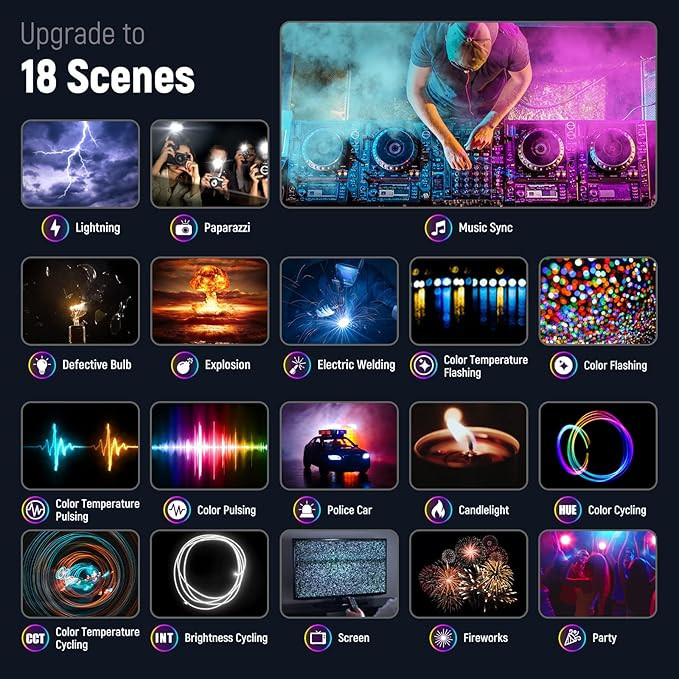Select the Police Car siren icon
Image resolution: width=679 pixels, height=679 pixels.
click(x=307, y=510)
